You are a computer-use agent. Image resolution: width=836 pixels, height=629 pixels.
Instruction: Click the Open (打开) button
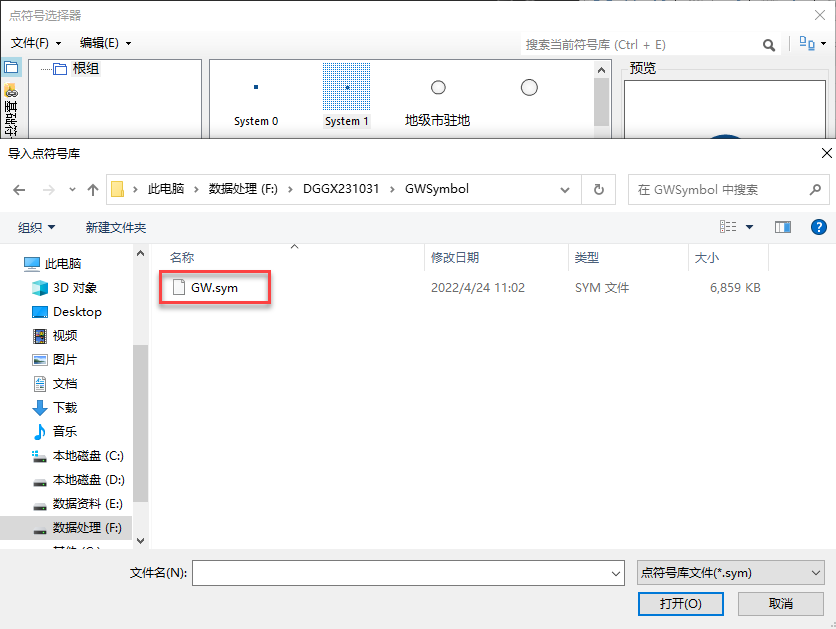click(x=680, y=603)
